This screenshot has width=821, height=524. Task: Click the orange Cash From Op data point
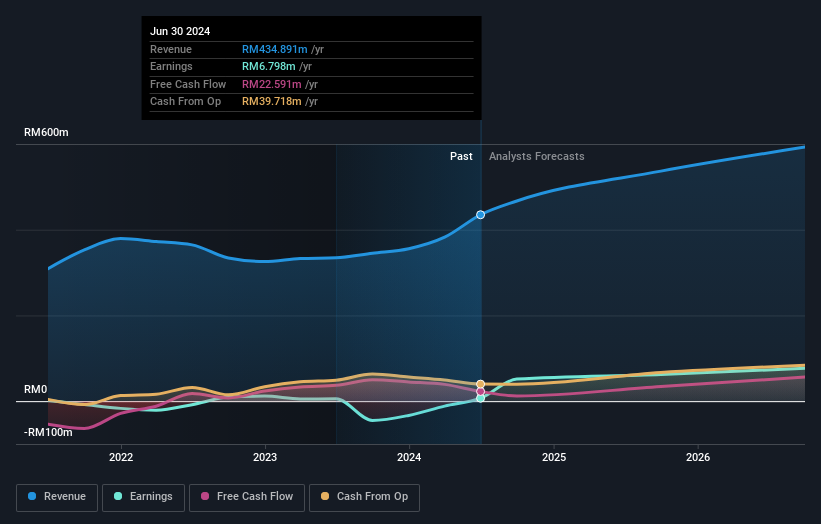point(480,384)
